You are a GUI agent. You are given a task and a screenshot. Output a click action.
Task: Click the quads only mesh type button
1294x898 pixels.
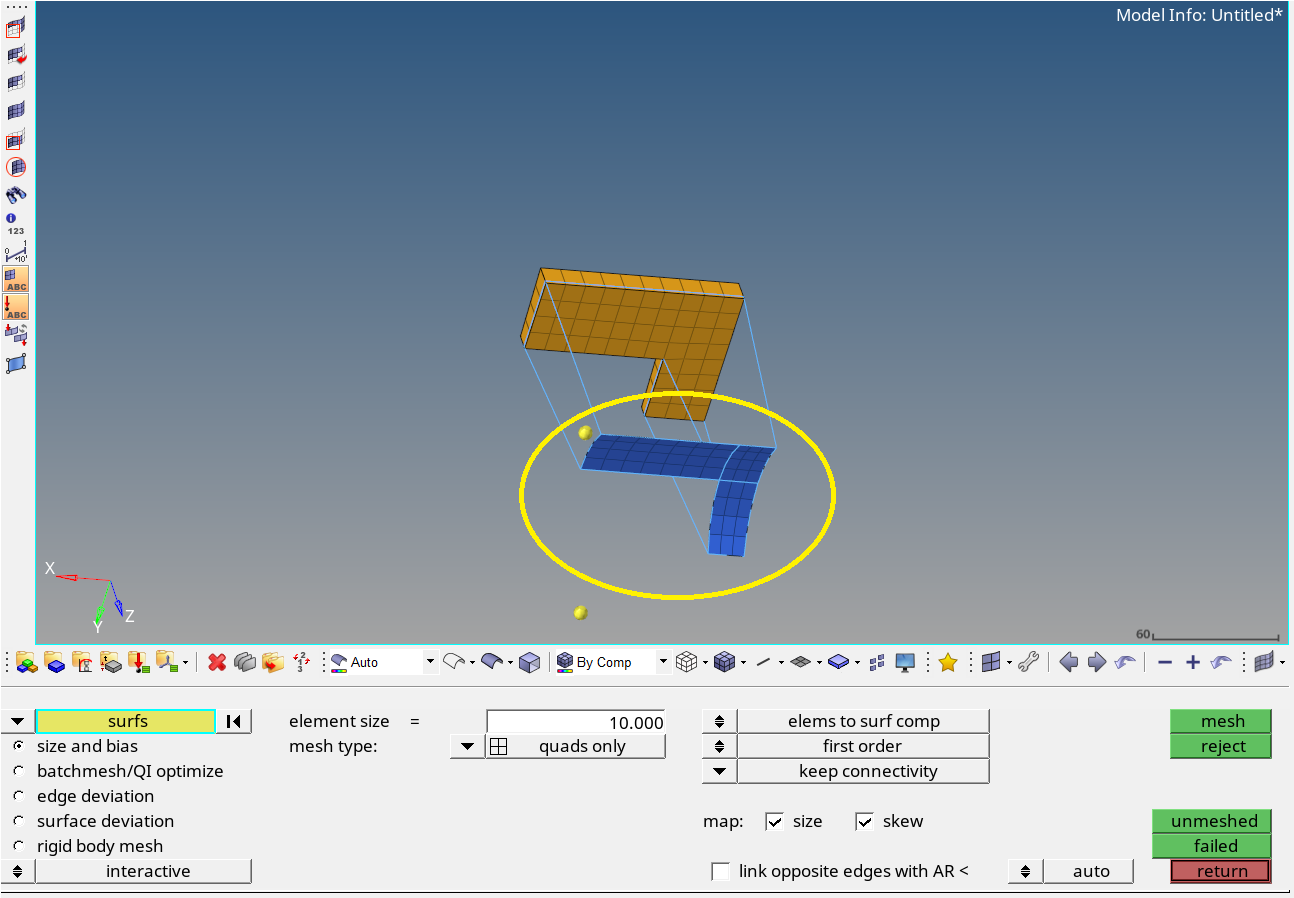[x=575, y=746]
